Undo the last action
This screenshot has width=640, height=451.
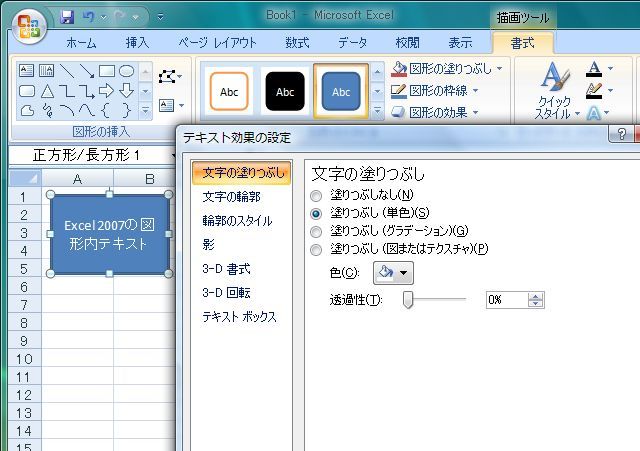coord(89,17)
